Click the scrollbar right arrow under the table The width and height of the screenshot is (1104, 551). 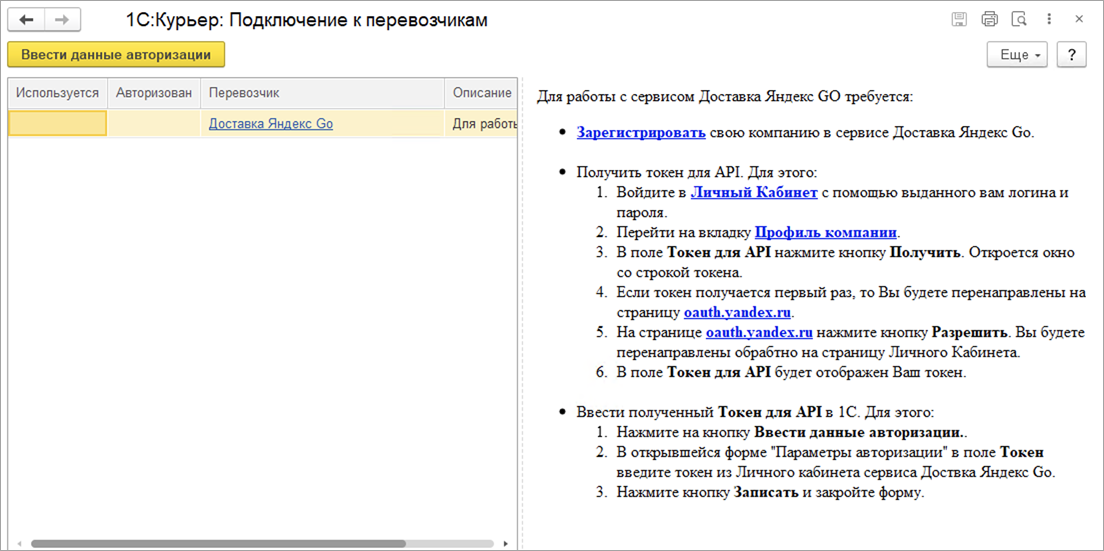point(505,544)
